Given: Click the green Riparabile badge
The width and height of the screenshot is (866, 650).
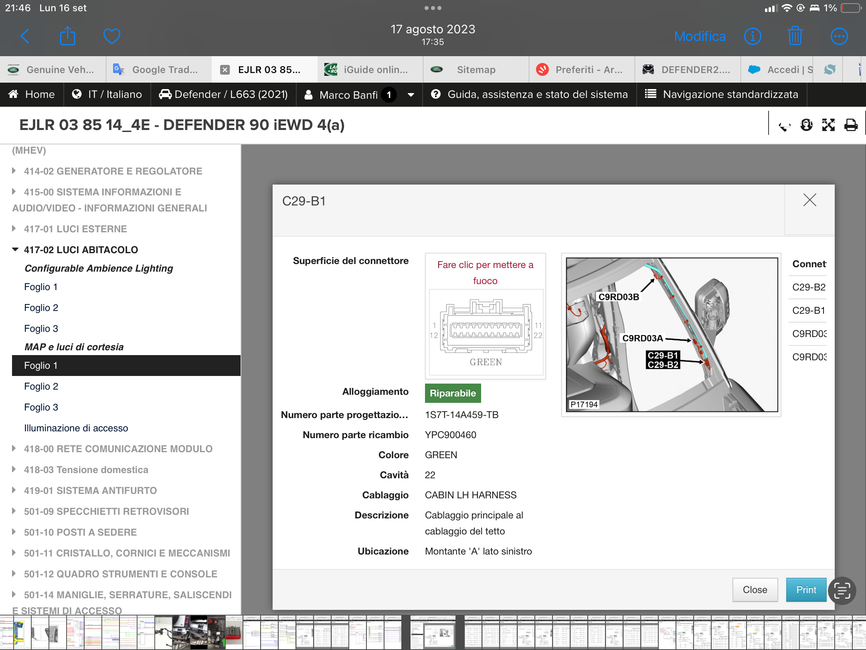Looking at the screenshot, I should (453, 393).
